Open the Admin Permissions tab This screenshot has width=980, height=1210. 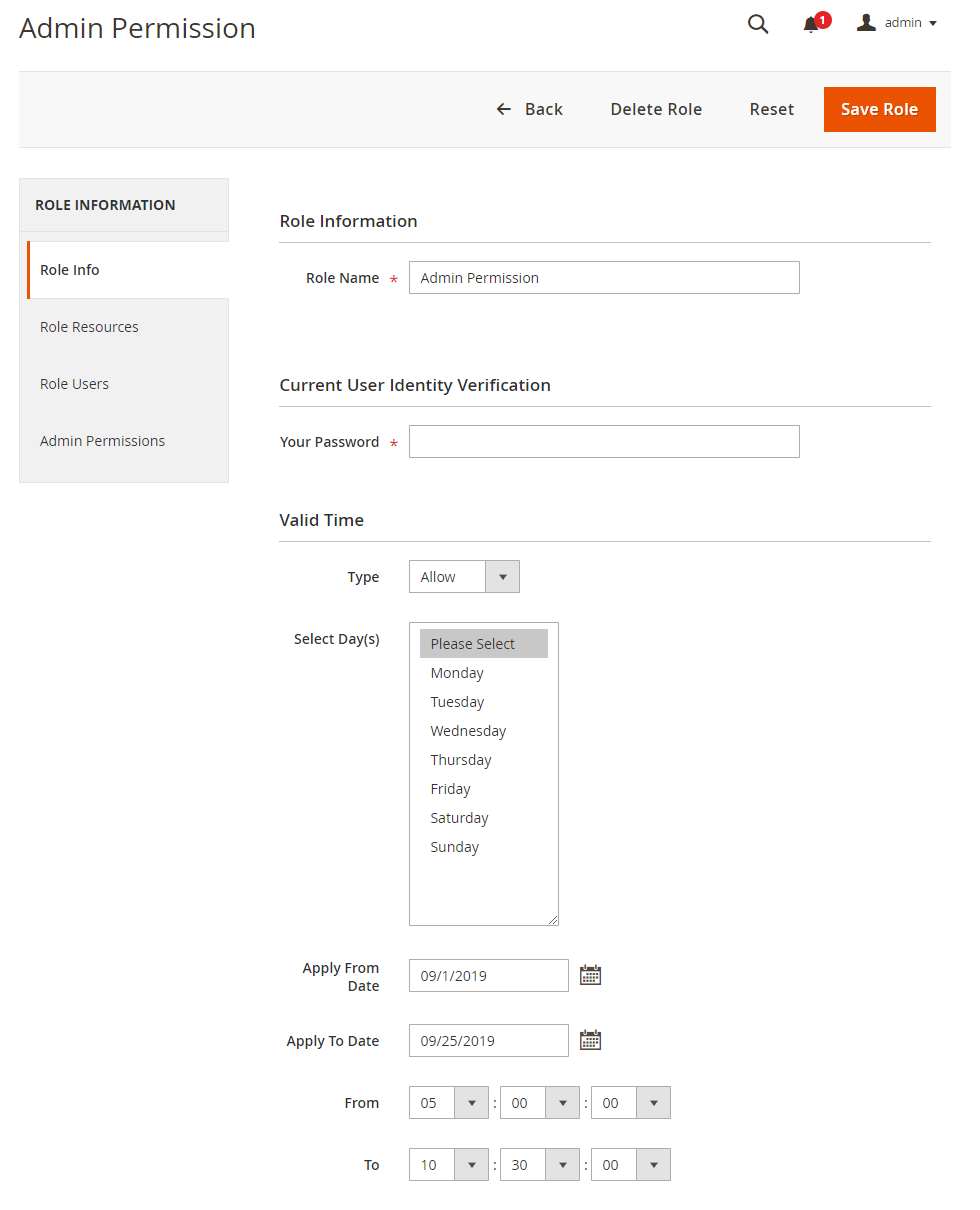click(102, 441)
